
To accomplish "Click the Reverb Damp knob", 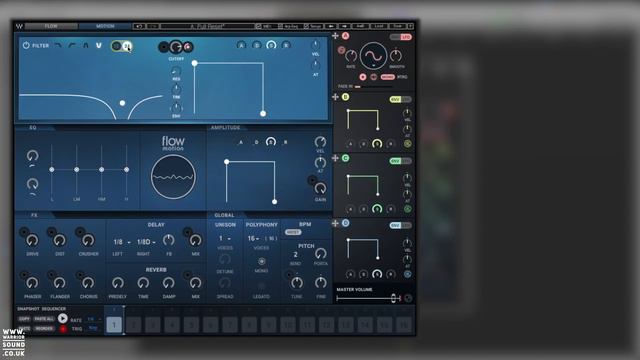I will point(169,282).
